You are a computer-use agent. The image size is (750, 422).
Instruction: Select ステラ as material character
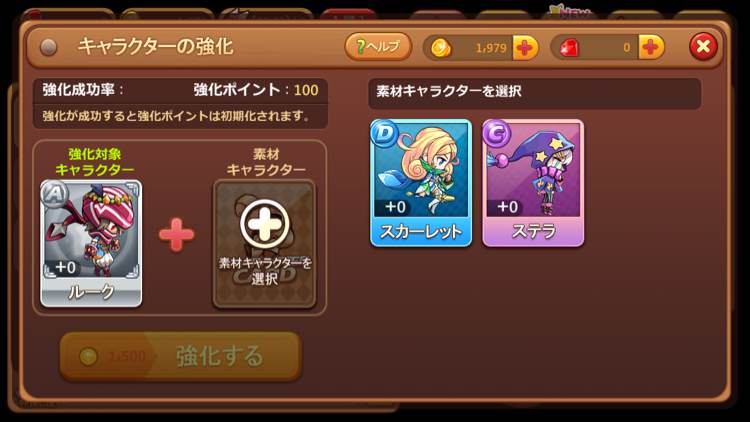point(533,183)
